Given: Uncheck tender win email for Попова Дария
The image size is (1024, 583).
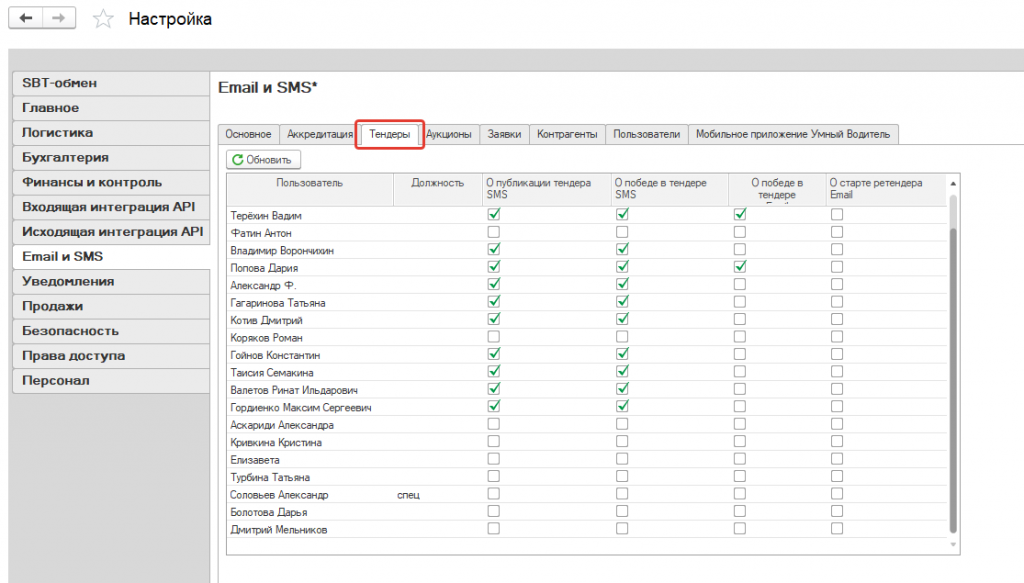Looking at the screenshot, I should (x=740, y=266).
